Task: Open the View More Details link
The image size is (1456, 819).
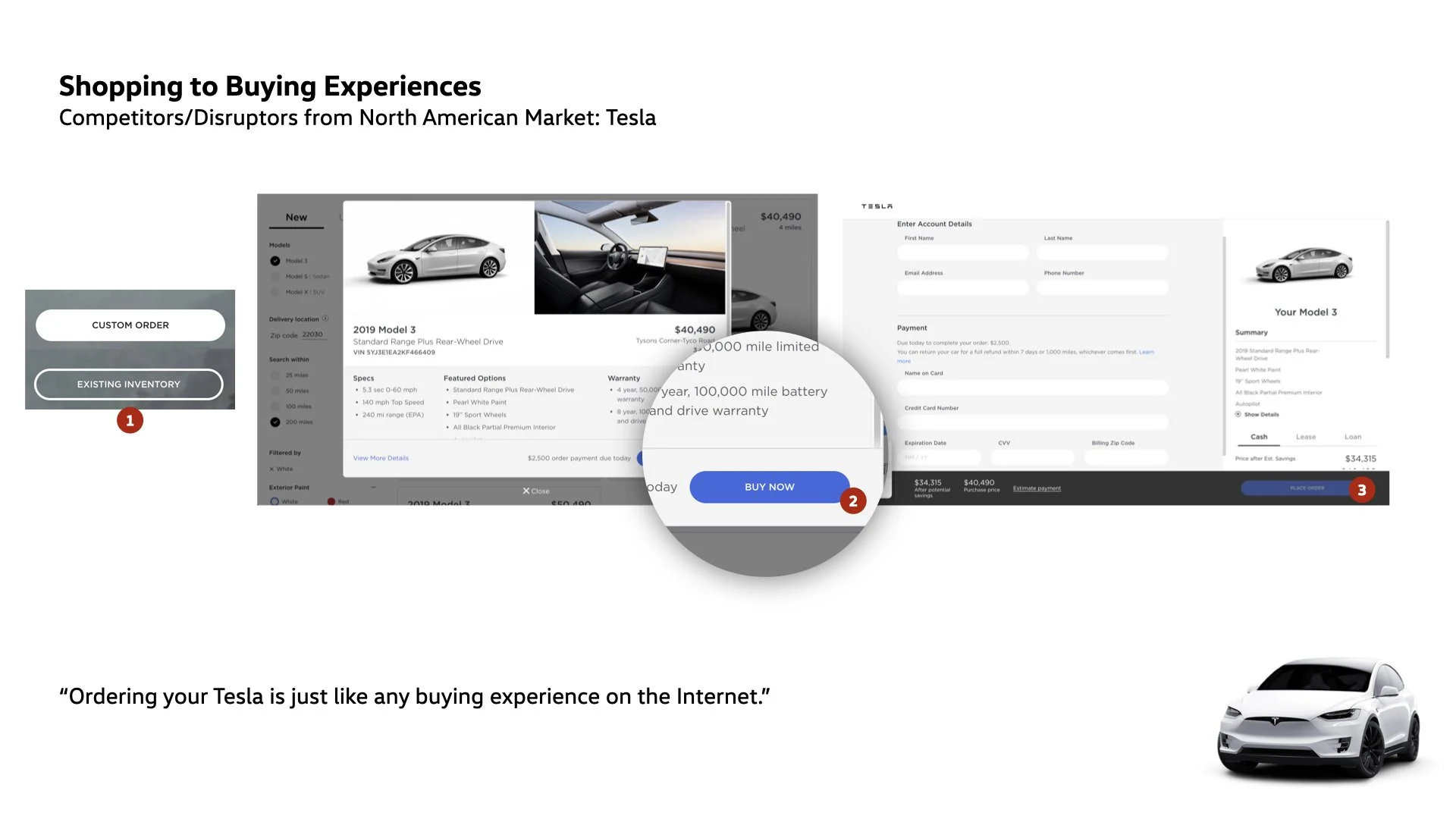Action: [381, 458]
